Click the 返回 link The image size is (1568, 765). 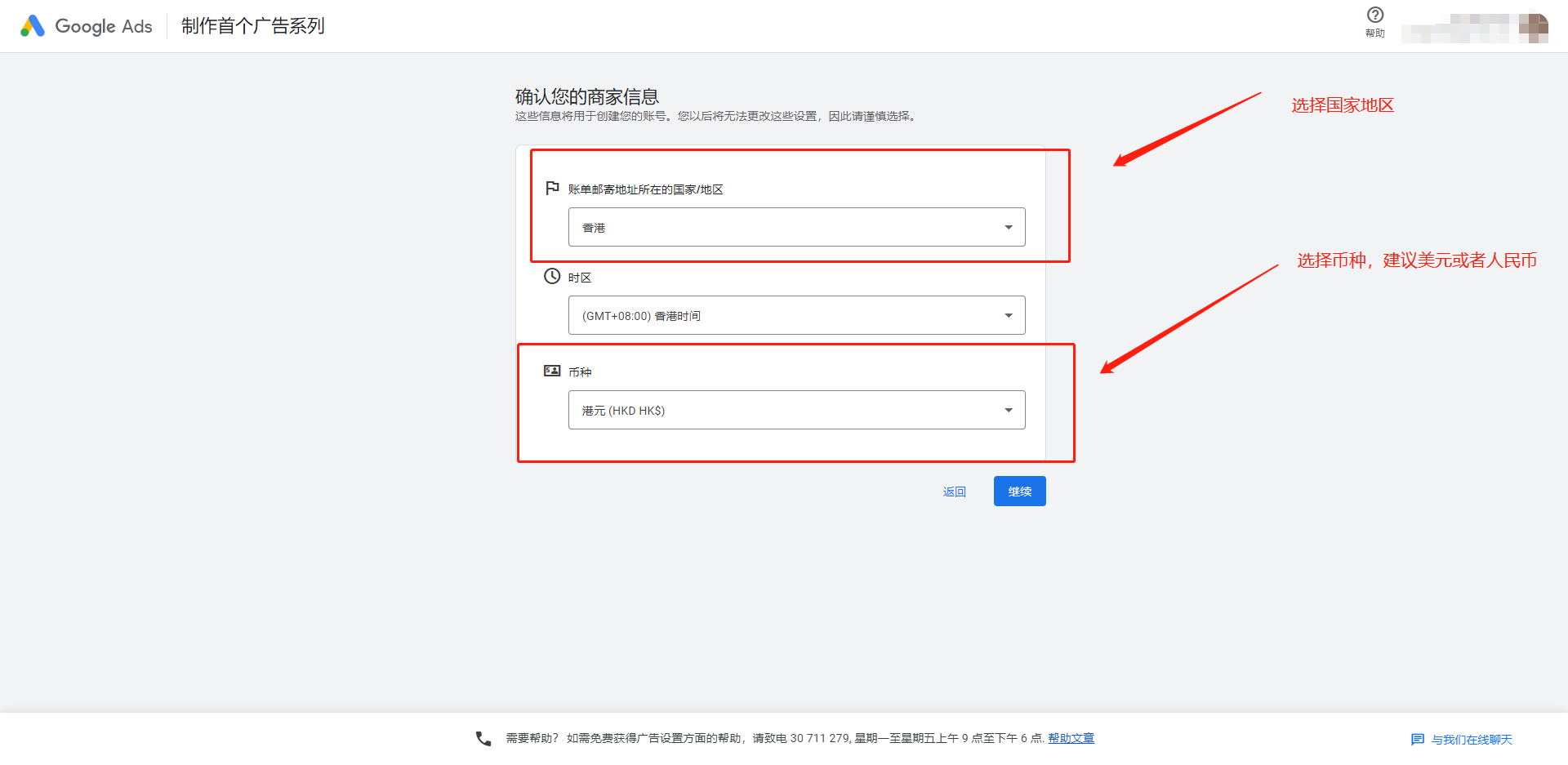954,491
